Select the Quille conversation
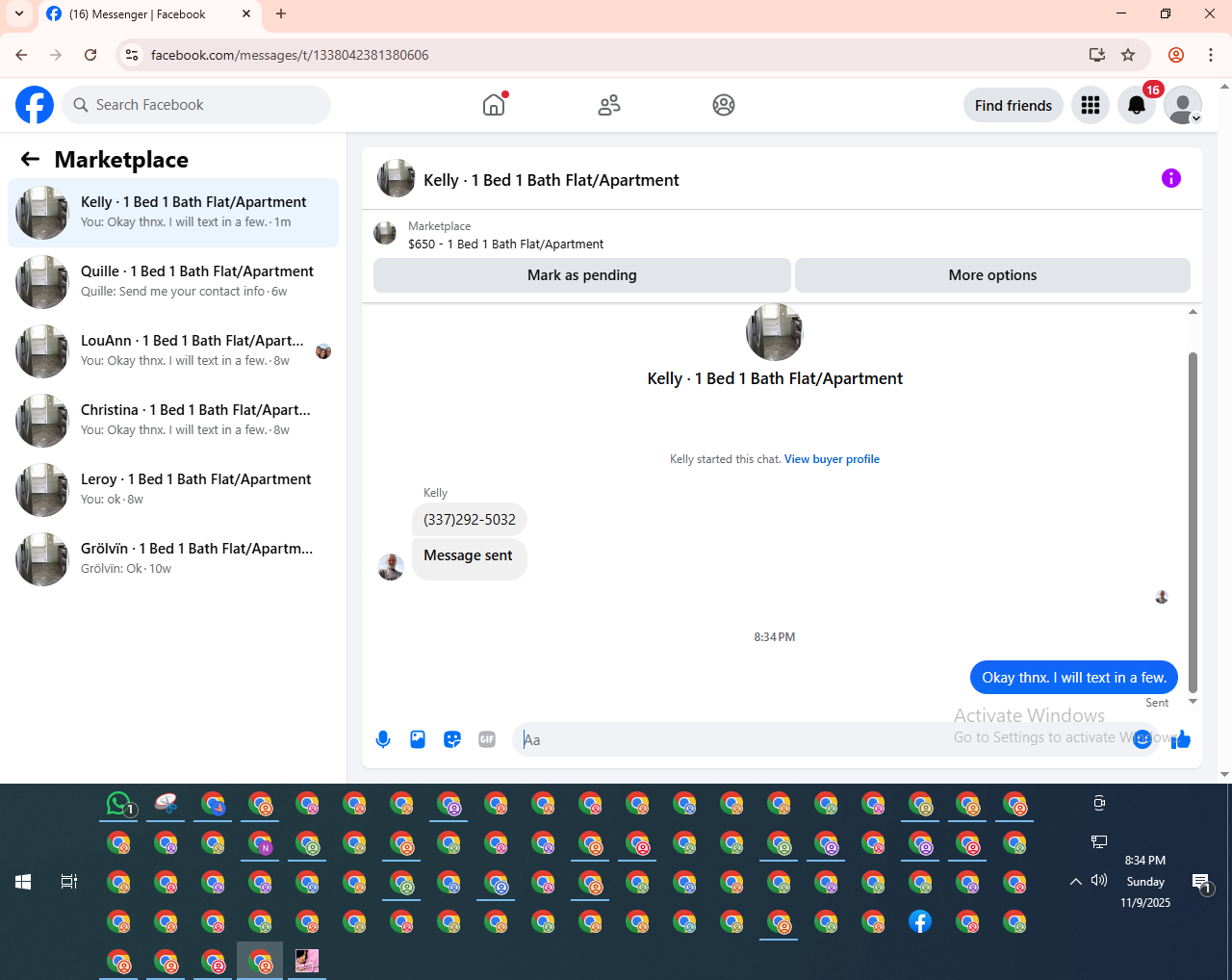This screenshot has width=1232, height=980. point(173,282)
